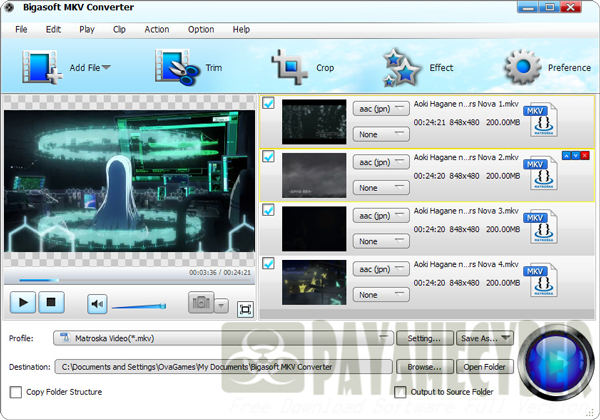Click the Matroska profile file icon
600x420 pixels.
click(x=65, y=338)
